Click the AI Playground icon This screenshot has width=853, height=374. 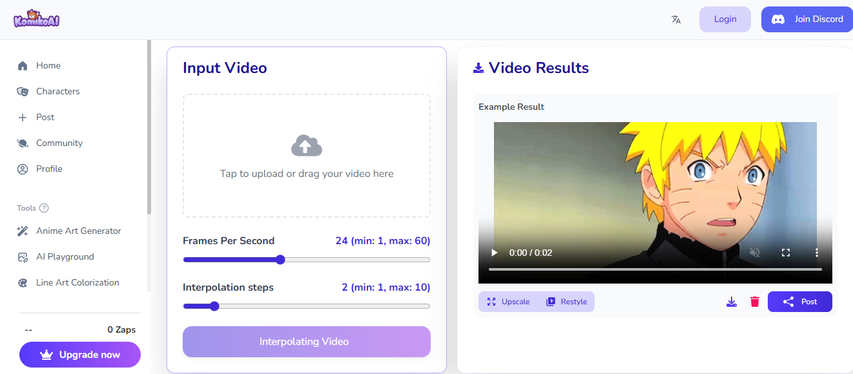tap(22, 257)
